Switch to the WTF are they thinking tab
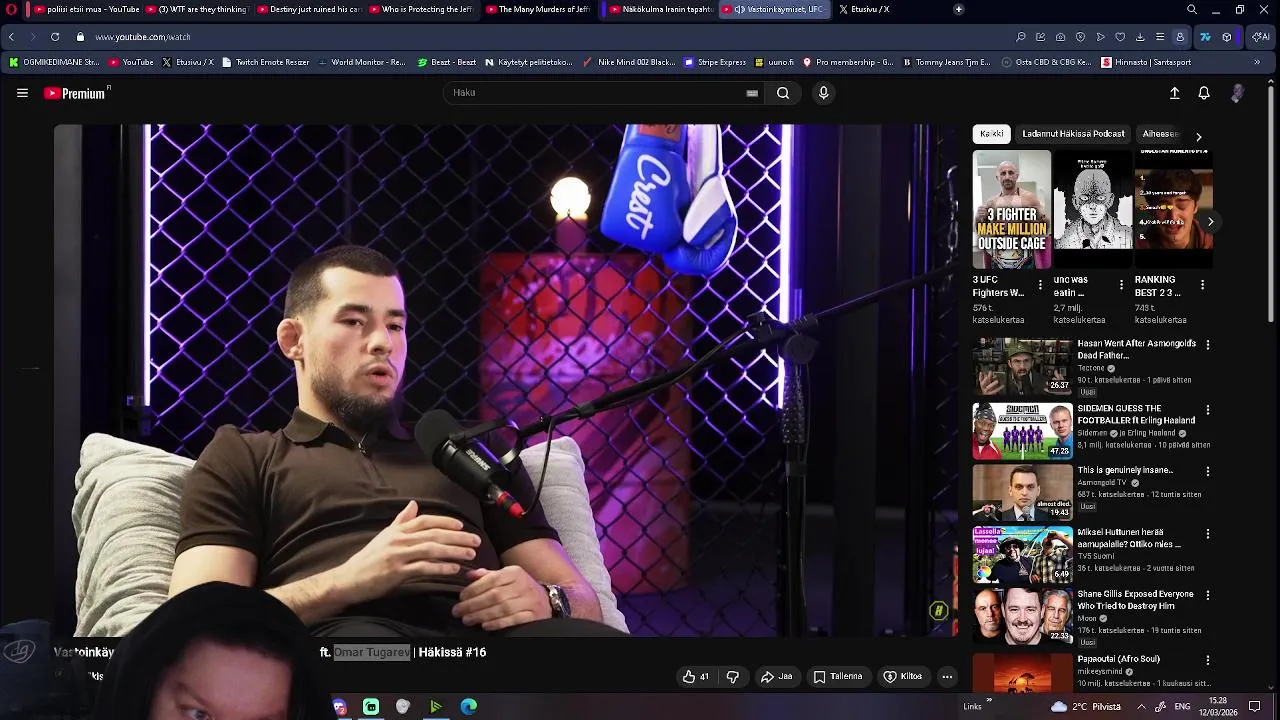1280x720 pixels. [x=197, y=9]
